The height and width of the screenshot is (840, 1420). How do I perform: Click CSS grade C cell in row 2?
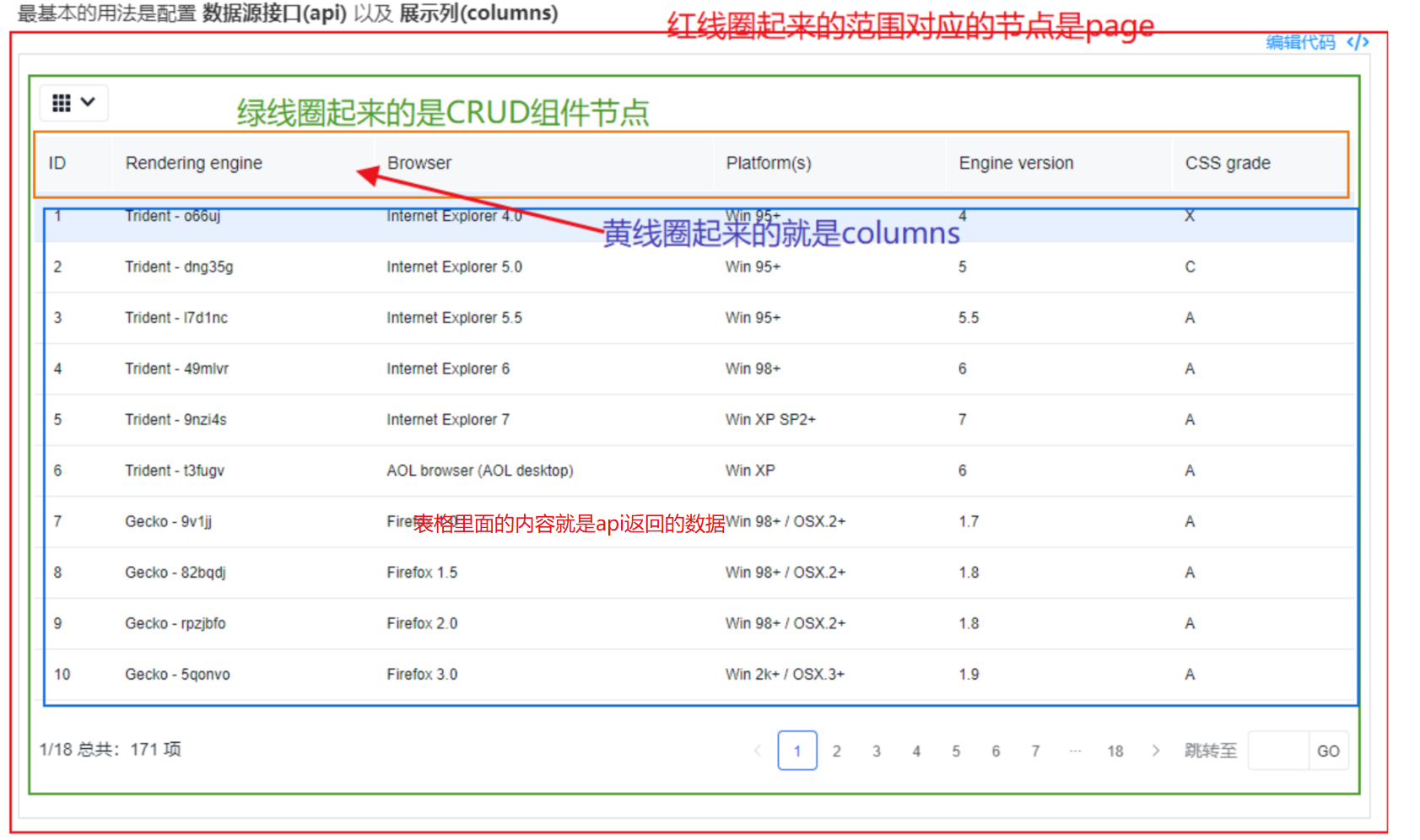point(1190,267)
